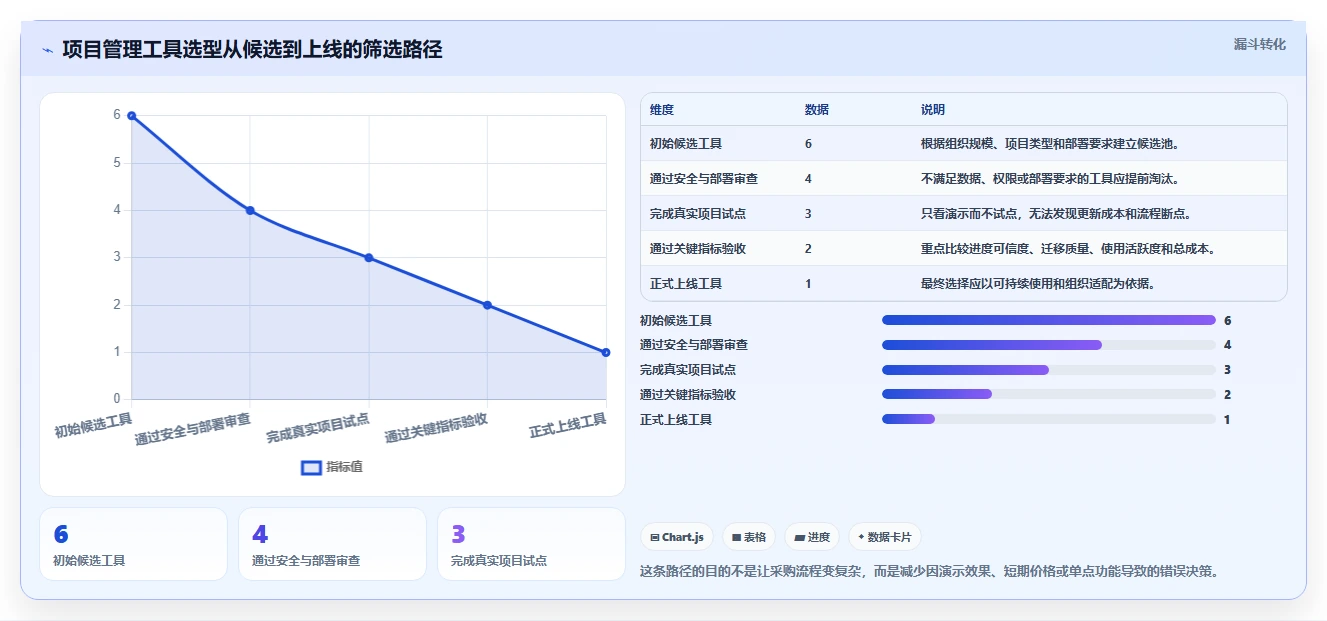The height and width of the screenshot is (621, 1327).
Task: Click the description 不满足数据、权限或部署要求的工具应提前淘汰
Action: 1050,179
